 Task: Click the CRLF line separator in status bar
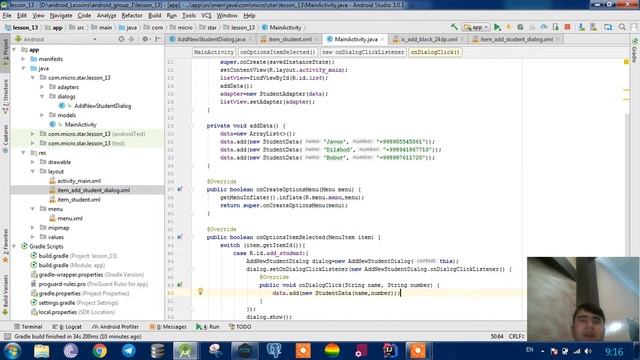(516, 337)
